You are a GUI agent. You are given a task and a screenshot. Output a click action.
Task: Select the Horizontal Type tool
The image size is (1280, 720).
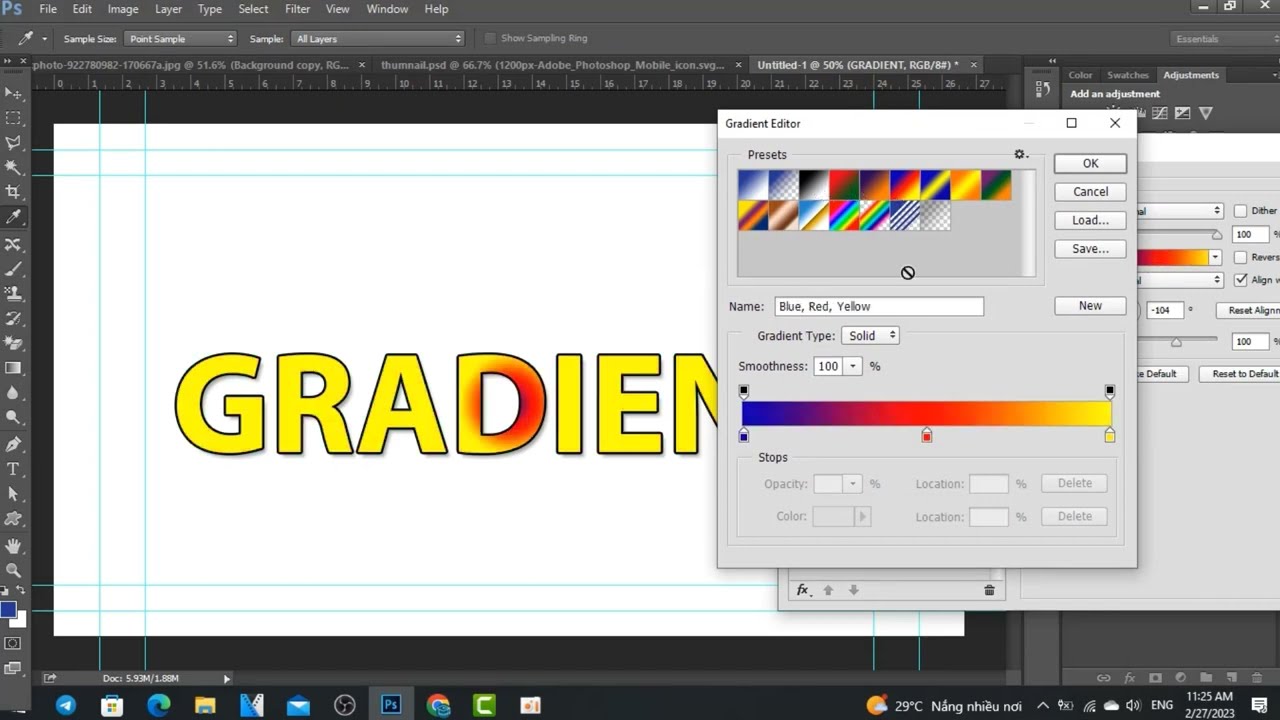coord(14,469)
